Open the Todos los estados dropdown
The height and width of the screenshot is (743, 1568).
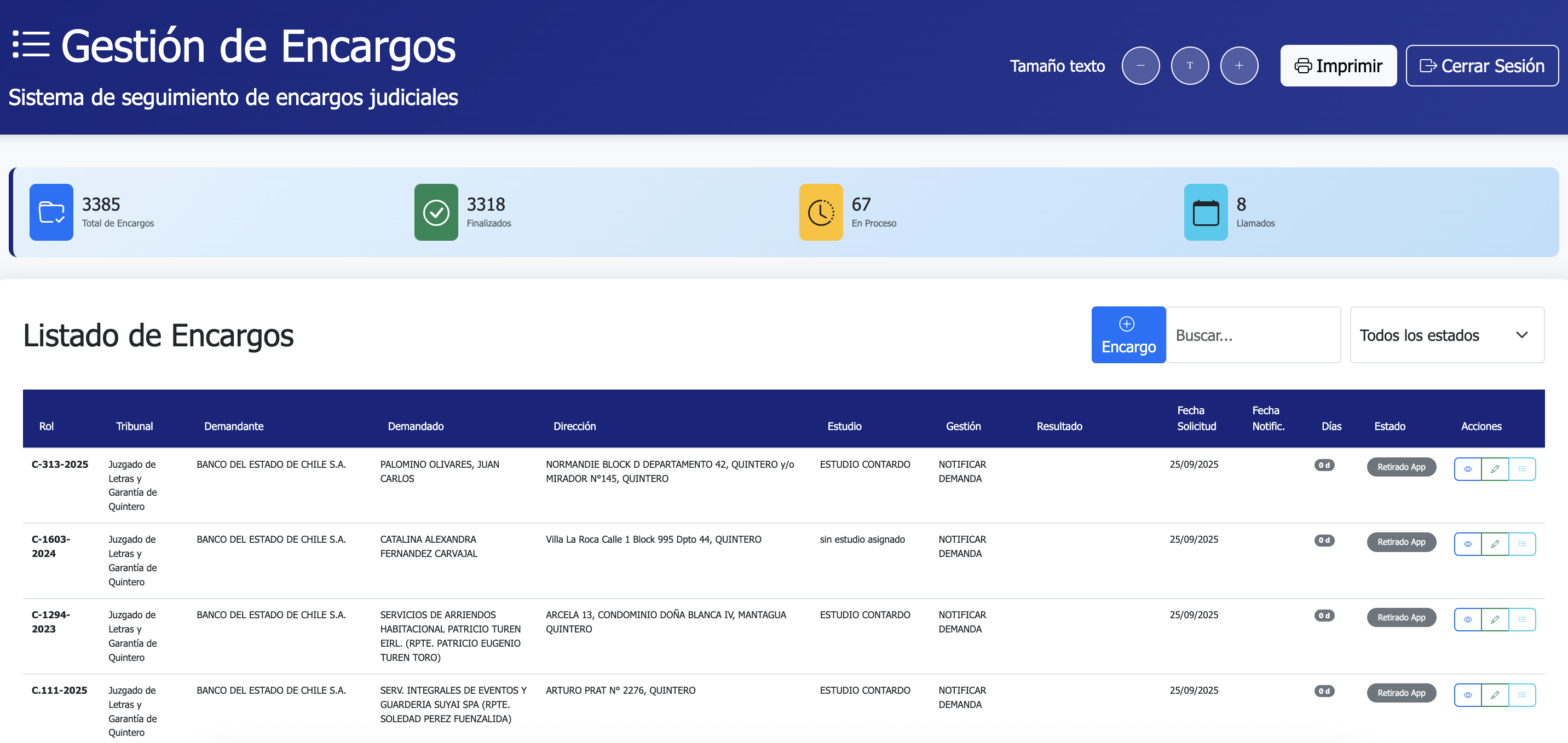(1446, 335)
